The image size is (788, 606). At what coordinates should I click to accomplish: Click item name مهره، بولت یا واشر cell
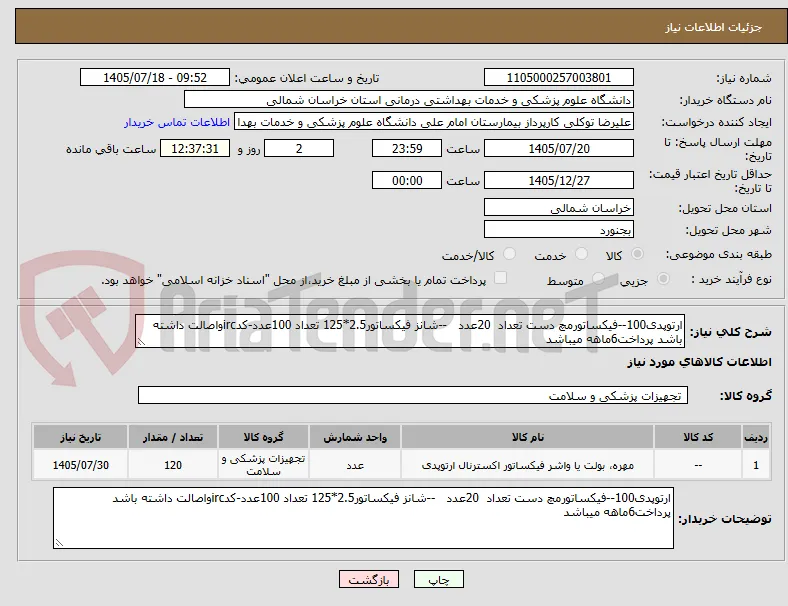coord(527,465)
